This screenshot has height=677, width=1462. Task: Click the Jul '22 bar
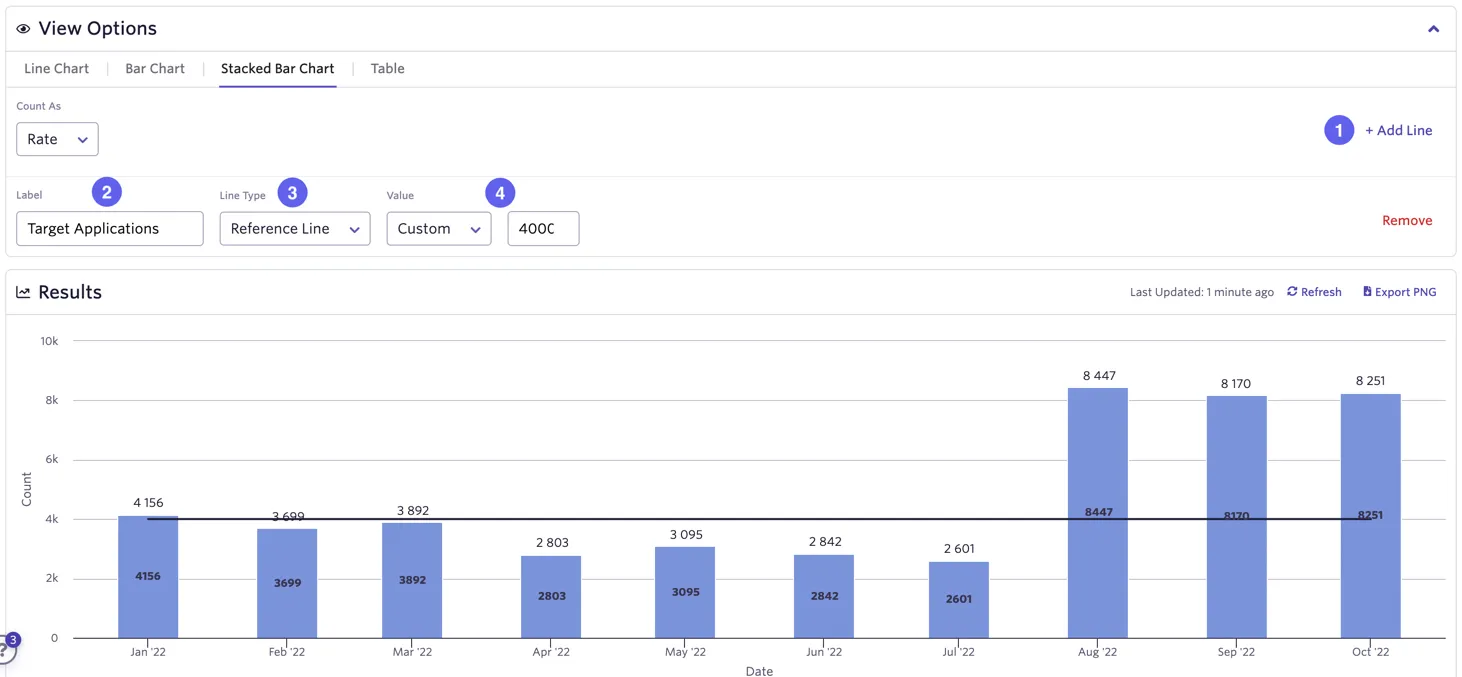point(959,600)
